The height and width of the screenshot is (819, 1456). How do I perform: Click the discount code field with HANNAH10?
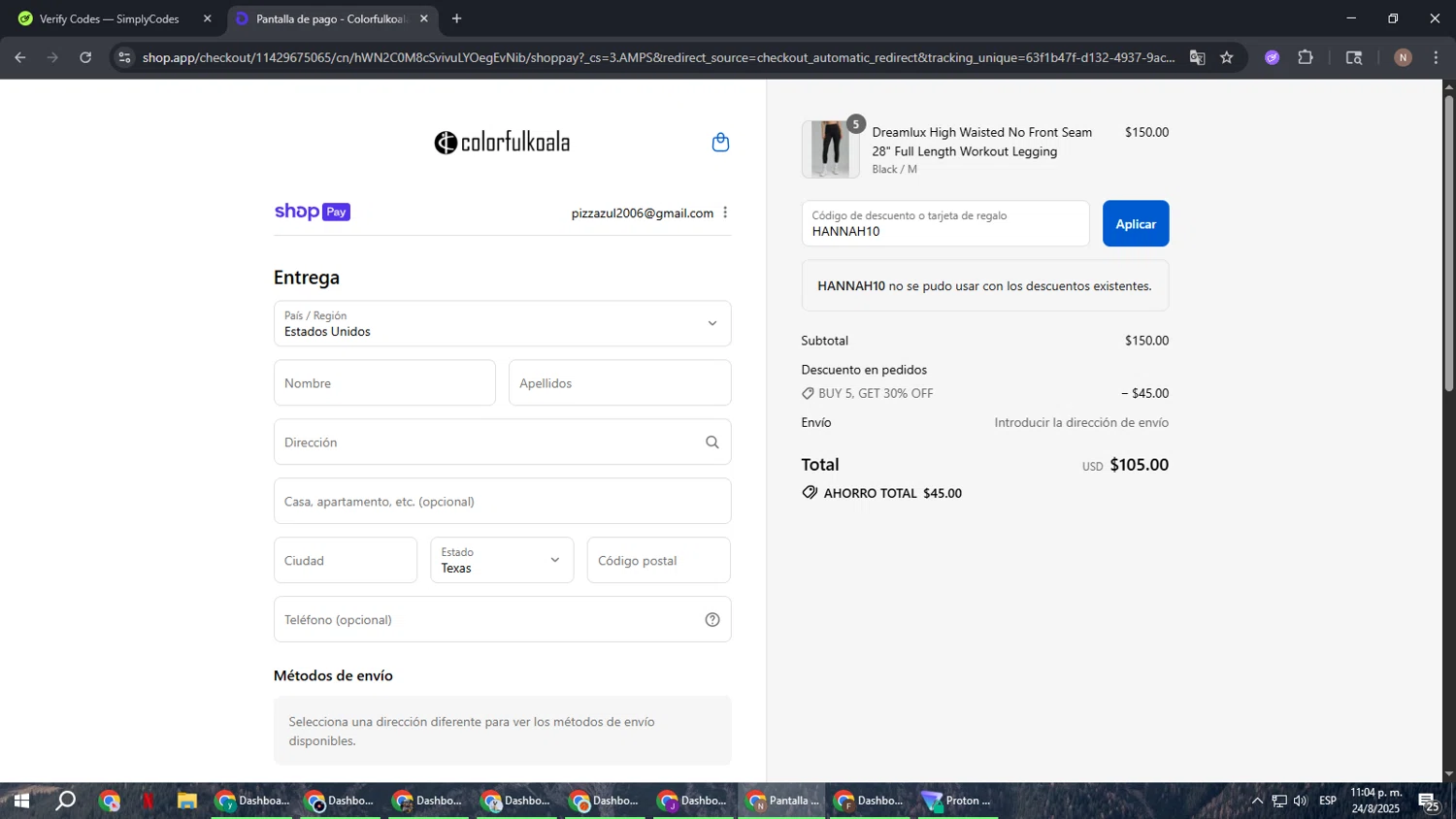point(945,223)
